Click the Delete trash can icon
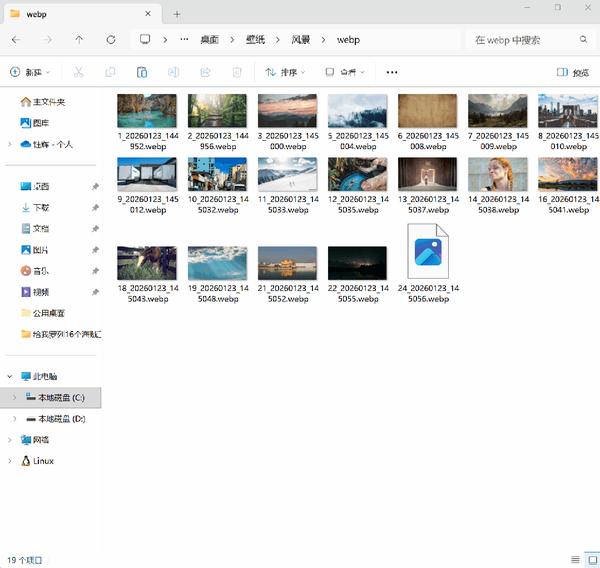 click(237, 72)
